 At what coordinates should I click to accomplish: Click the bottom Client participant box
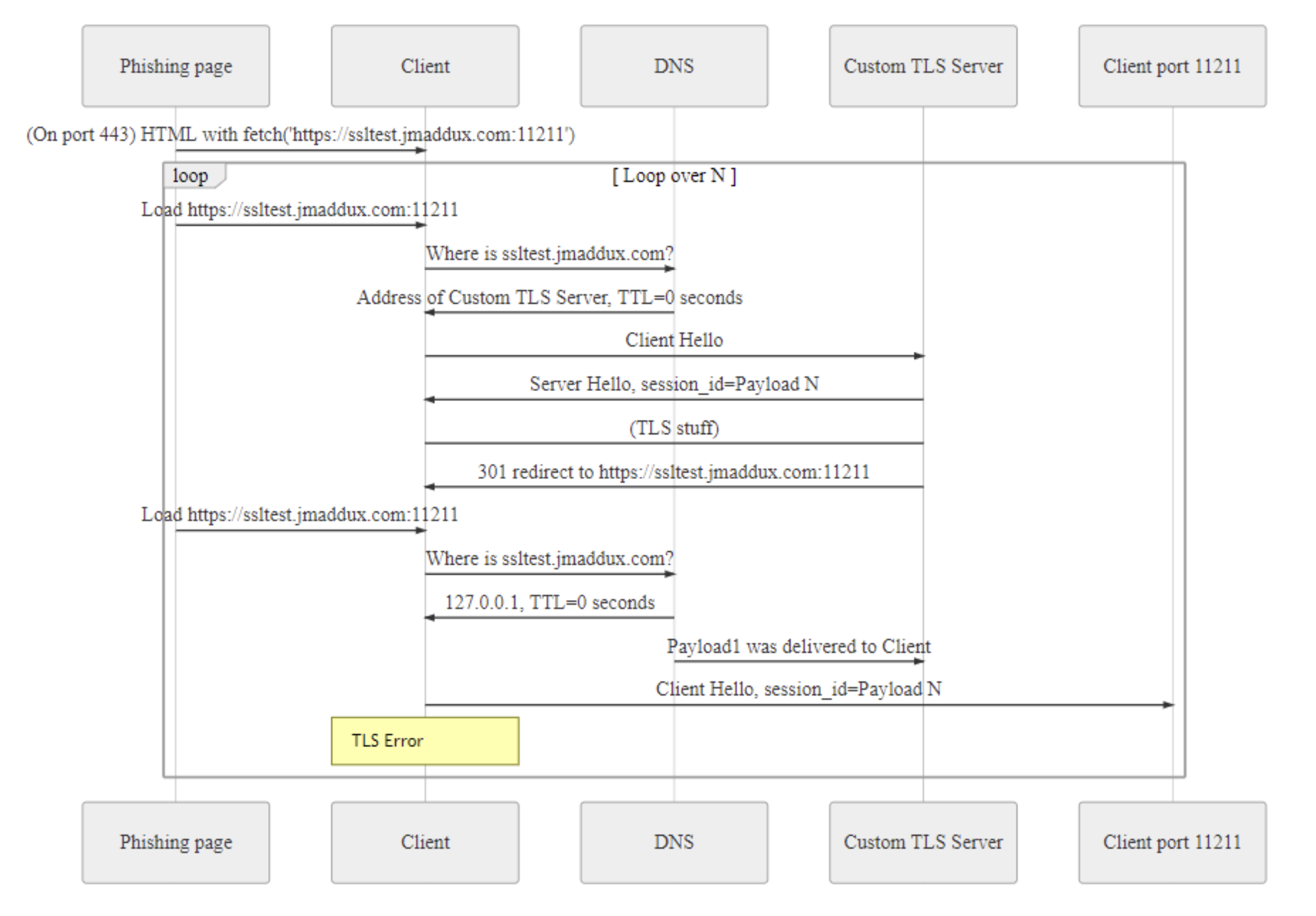click(x=425, y=842)
